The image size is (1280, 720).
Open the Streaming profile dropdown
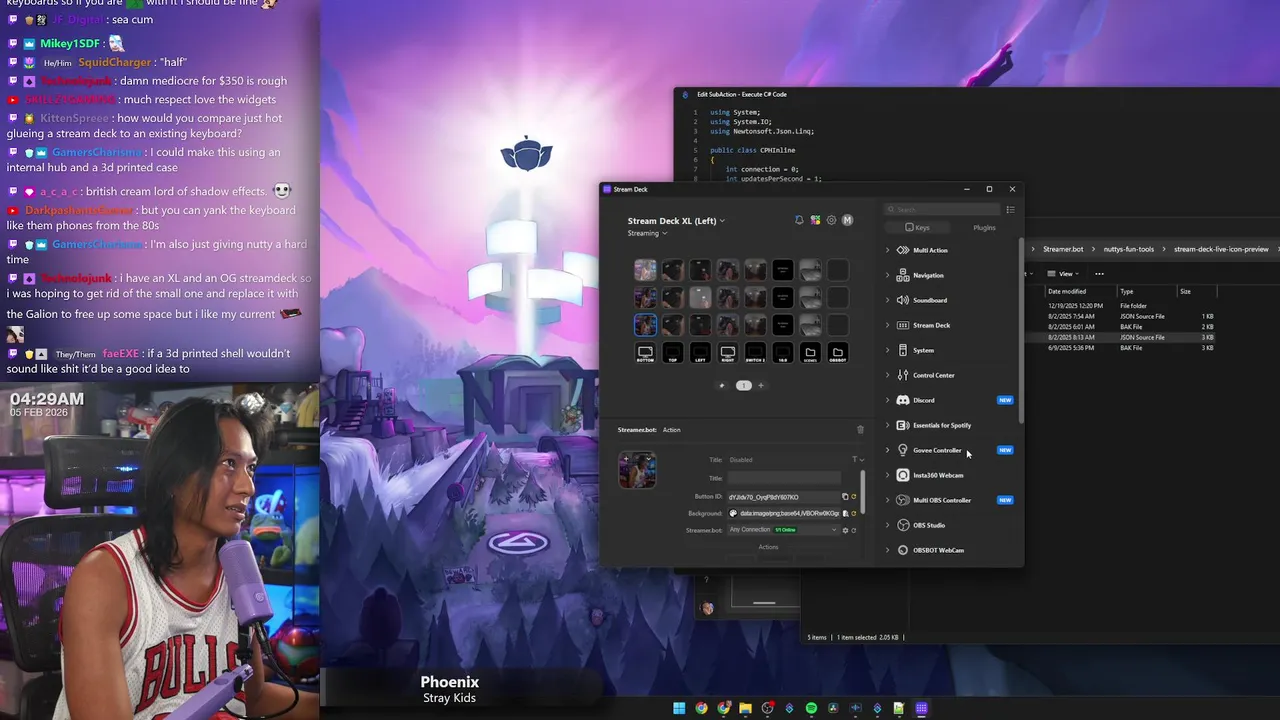(647, 233)
